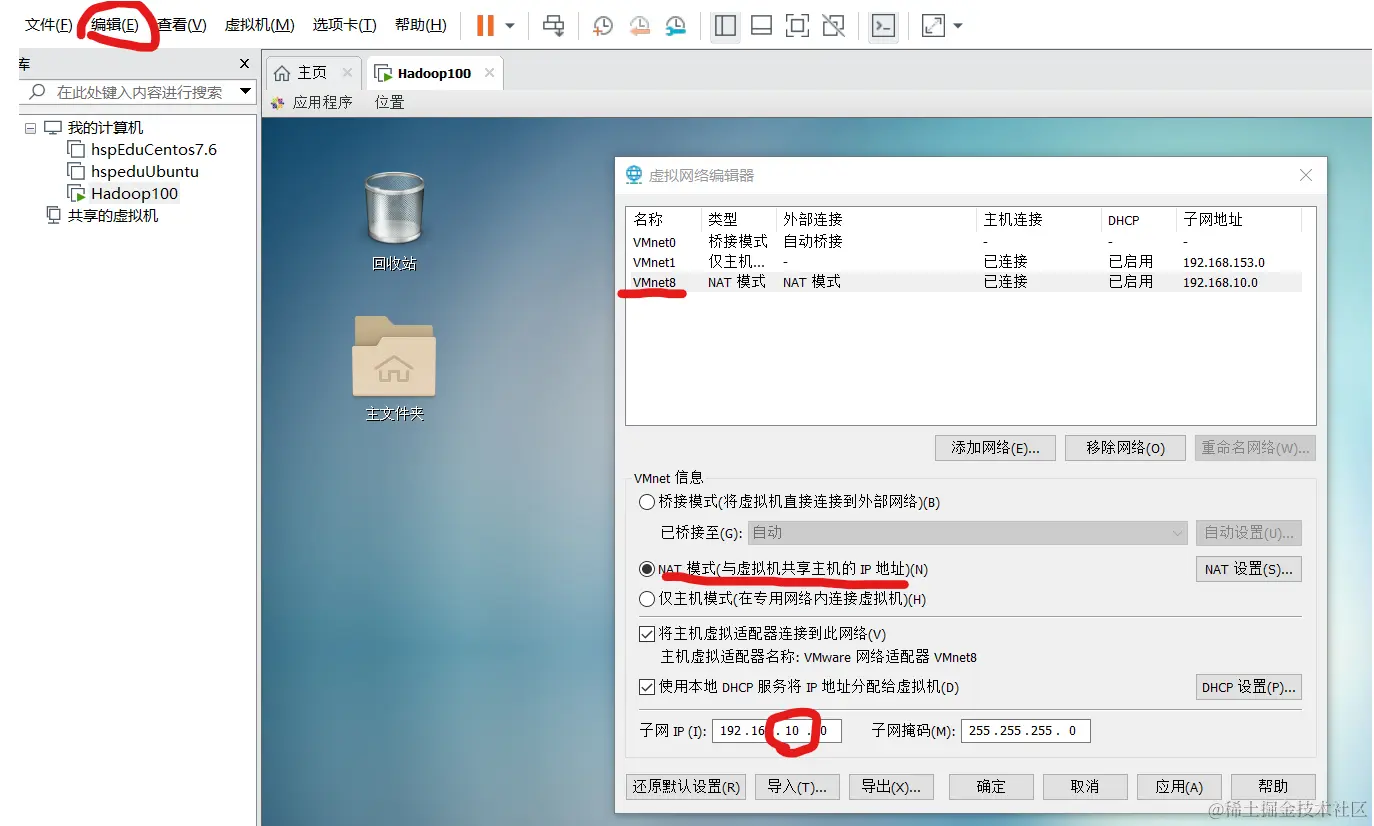The height and width of the screenshot is (826, 1374).
Task: Select the 仅主机模式 radio button
Action: [646, 599]
